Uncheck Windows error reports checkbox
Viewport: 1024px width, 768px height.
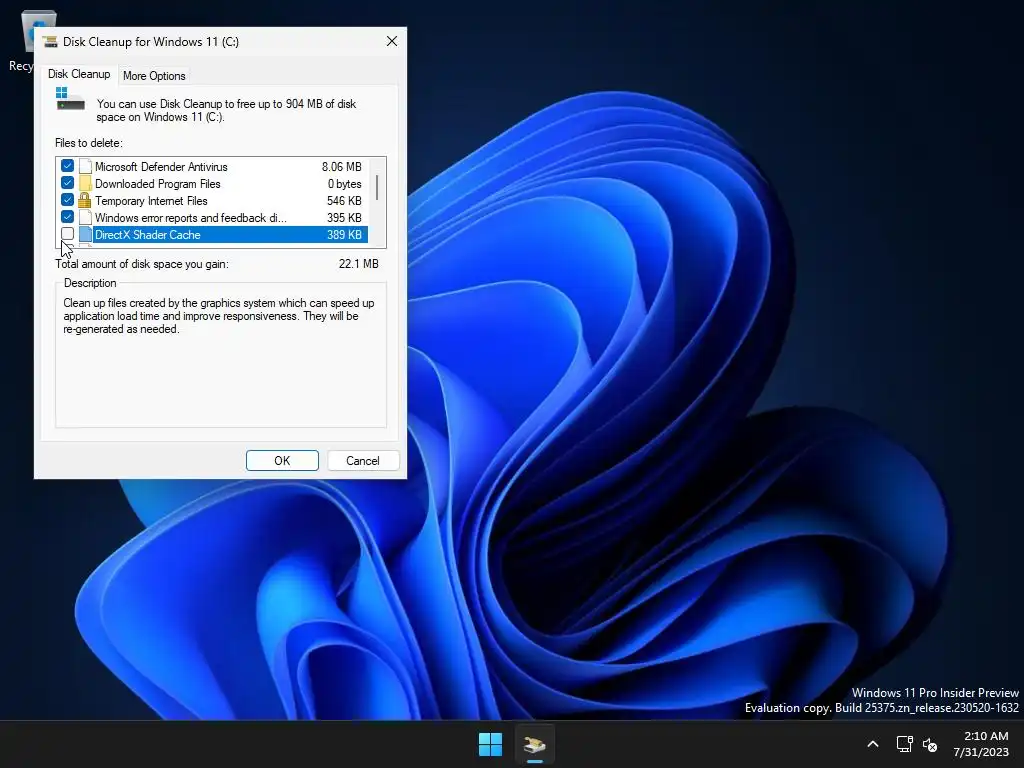tap(67, 217)
